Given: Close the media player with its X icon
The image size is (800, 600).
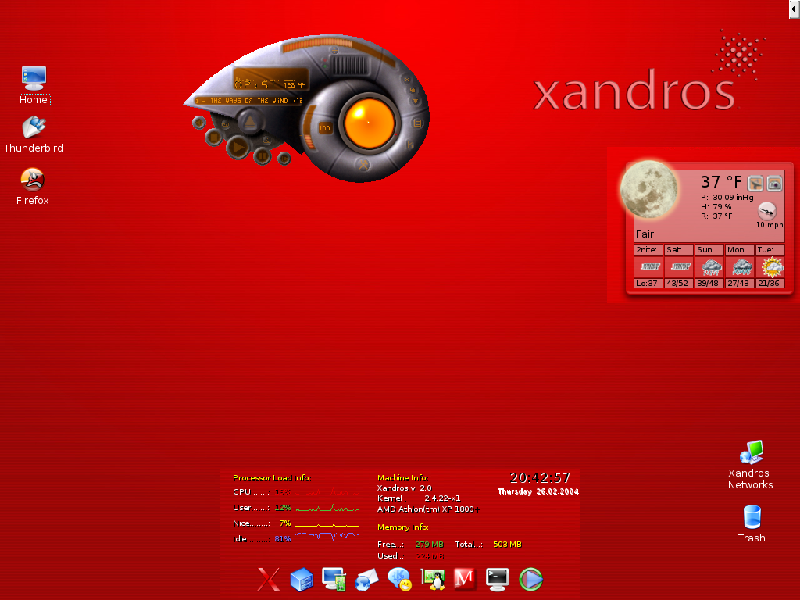Looking at the screenshot, I should click(x=406, y=79).
